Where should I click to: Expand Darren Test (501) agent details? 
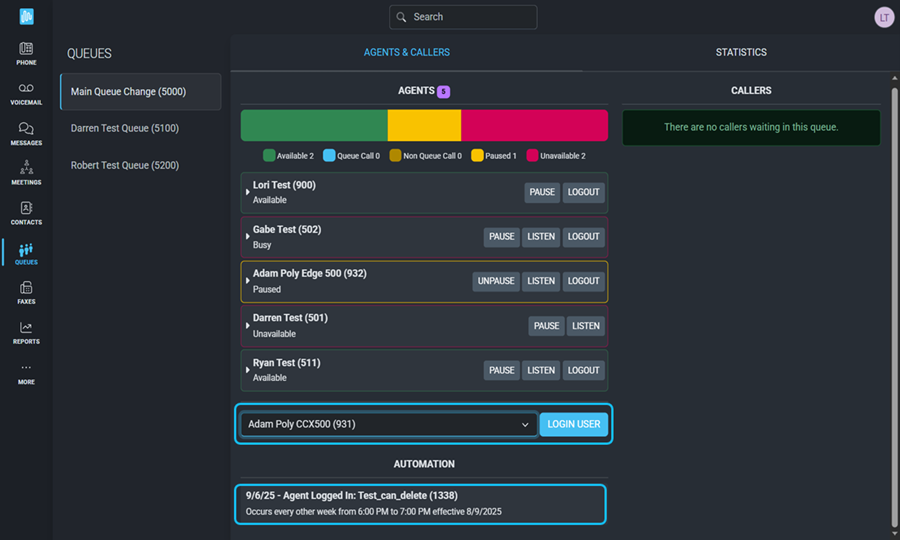[248, 326]
